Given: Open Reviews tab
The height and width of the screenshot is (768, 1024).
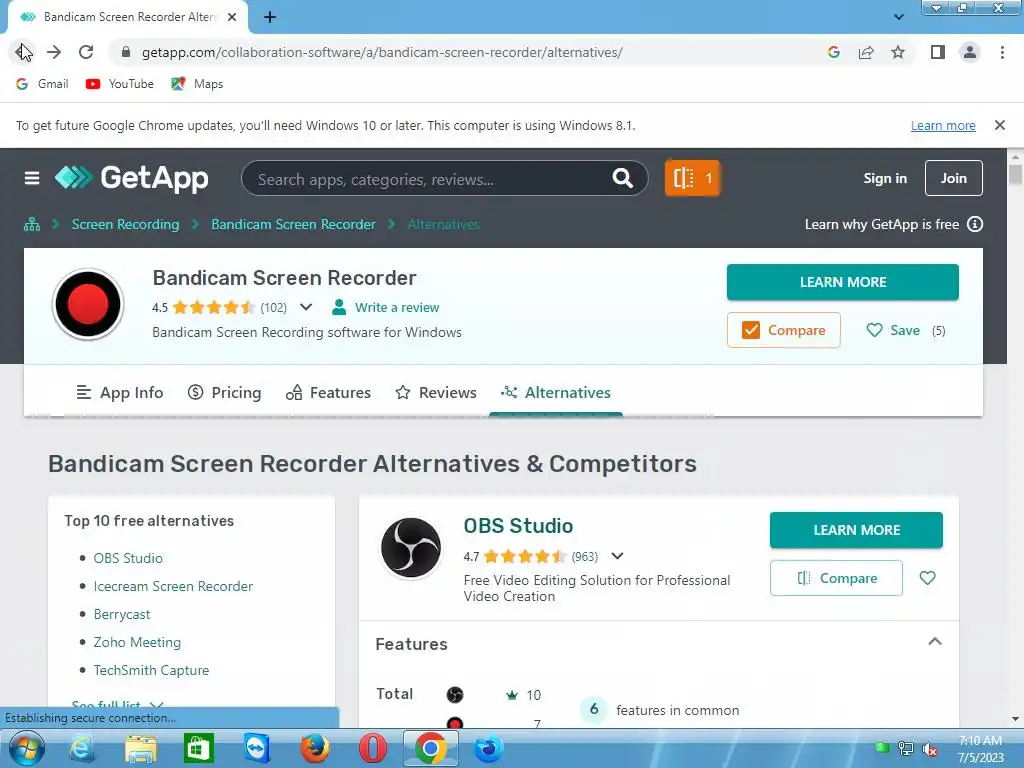Looking at the screenshot, I should point(436,392).
